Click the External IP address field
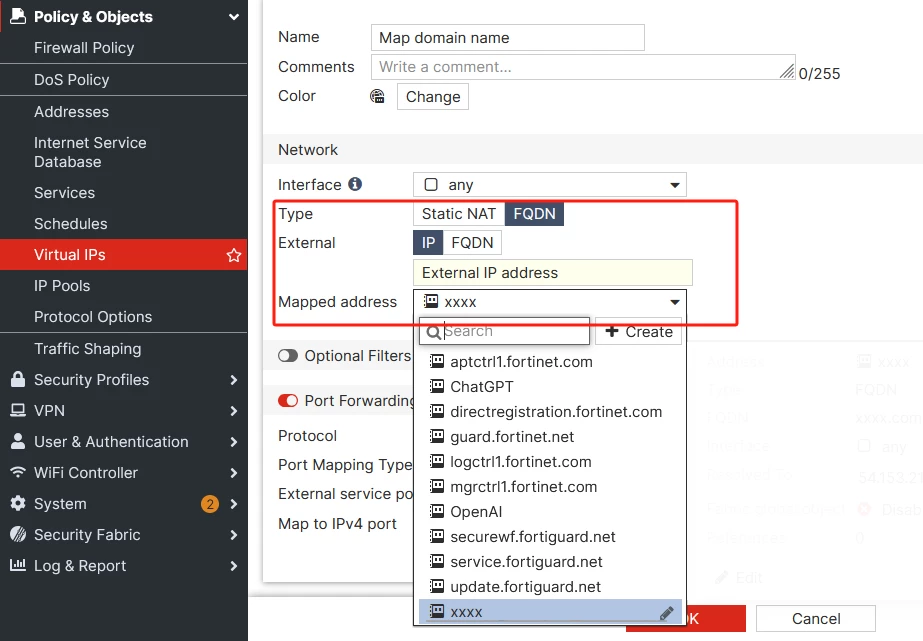The image size is (923, 641). pyautogui.click(x=553, y=273)
